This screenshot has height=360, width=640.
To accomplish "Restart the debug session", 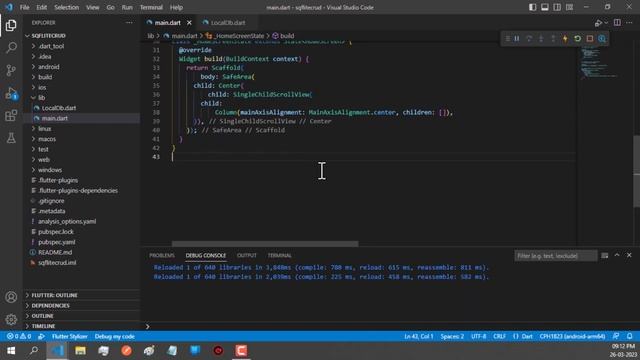I will pos(578,39).
